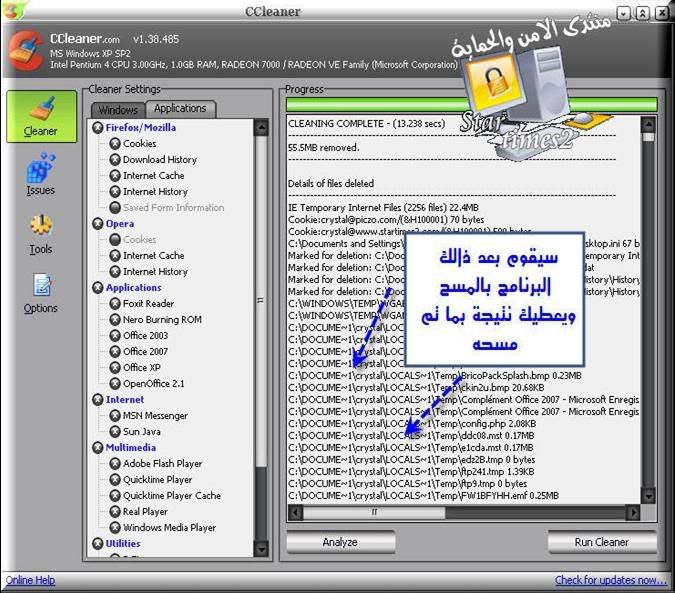Click the Run Cleaner button
Viewport: 675px width, 593px height.
pos(602,542)
